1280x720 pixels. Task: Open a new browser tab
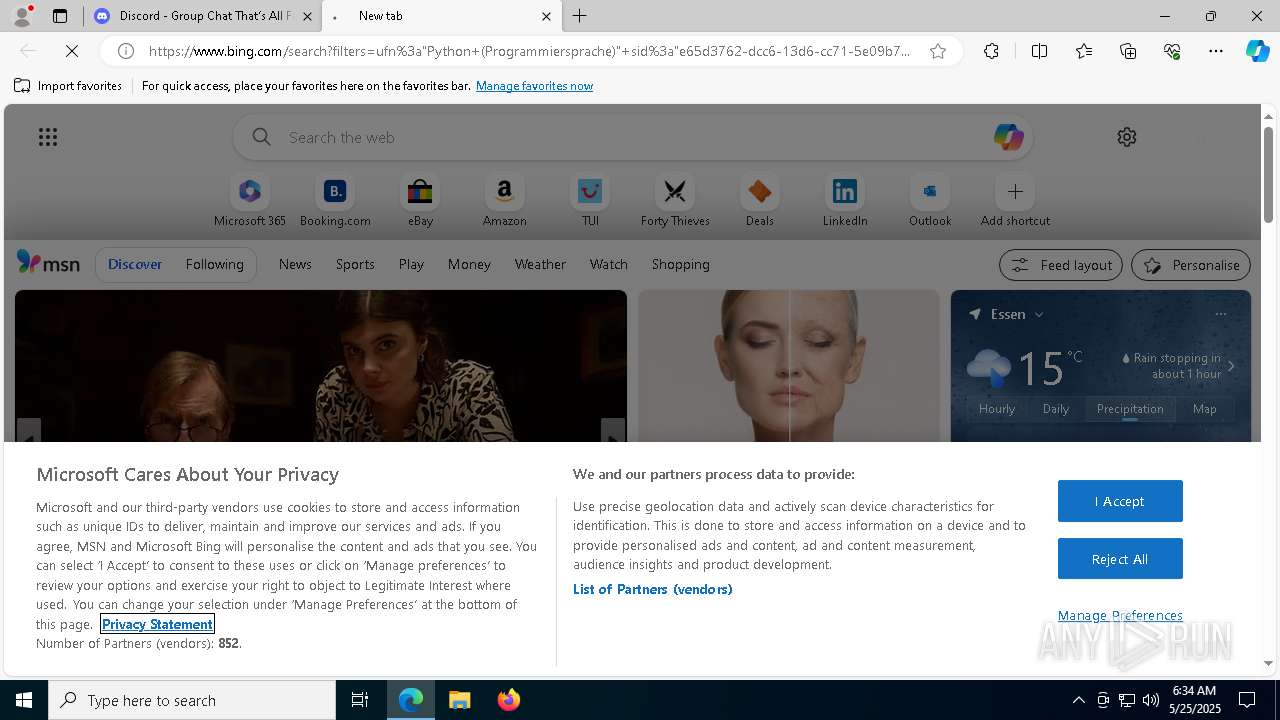(580, 16)
